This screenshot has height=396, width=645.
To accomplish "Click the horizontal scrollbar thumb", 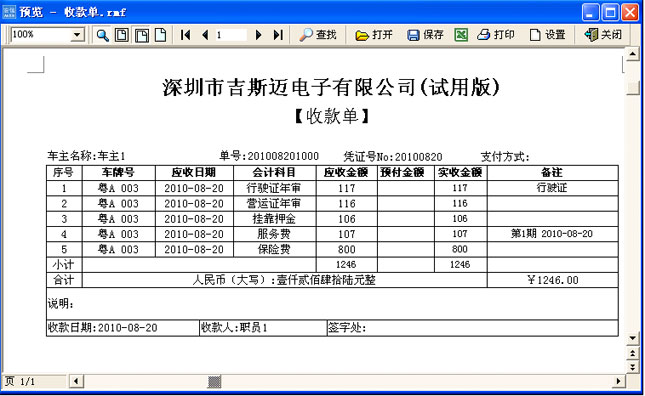I will coord(214,382).
